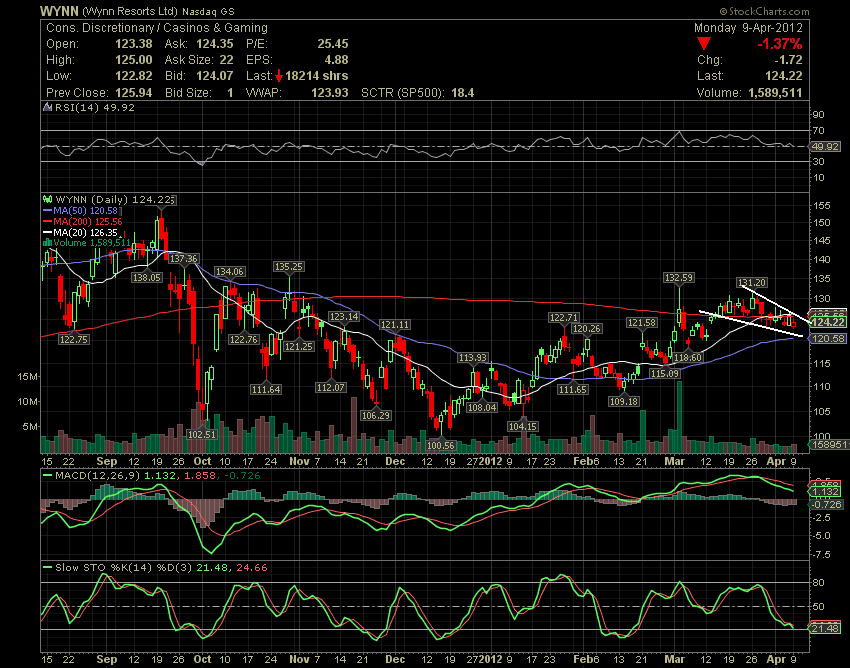Click the WYNN ticker symbol in the title
Image resolution: width=850 pixels, height=668 pixels.
59,11
